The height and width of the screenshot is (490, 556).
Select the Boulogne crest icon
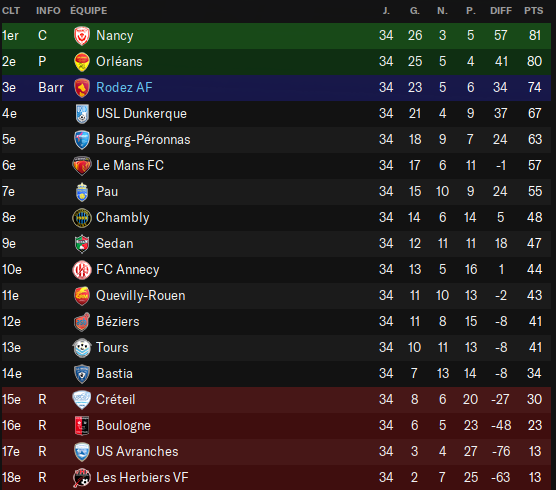[82, 426]
